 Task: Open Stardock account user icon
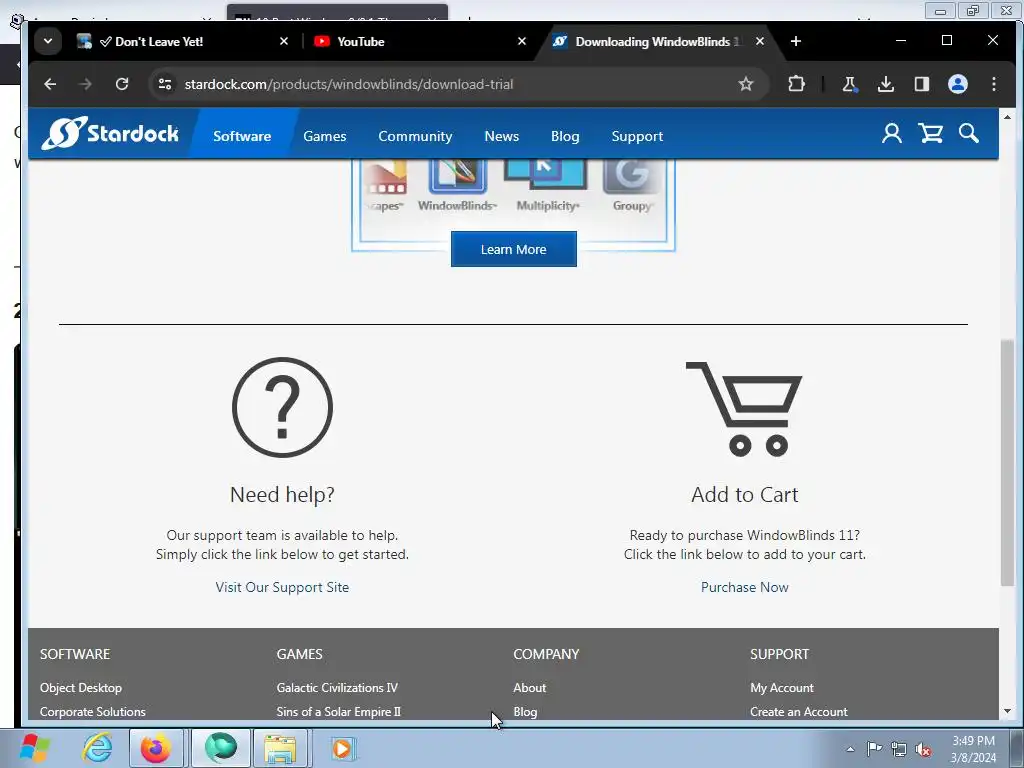(891, 134)
